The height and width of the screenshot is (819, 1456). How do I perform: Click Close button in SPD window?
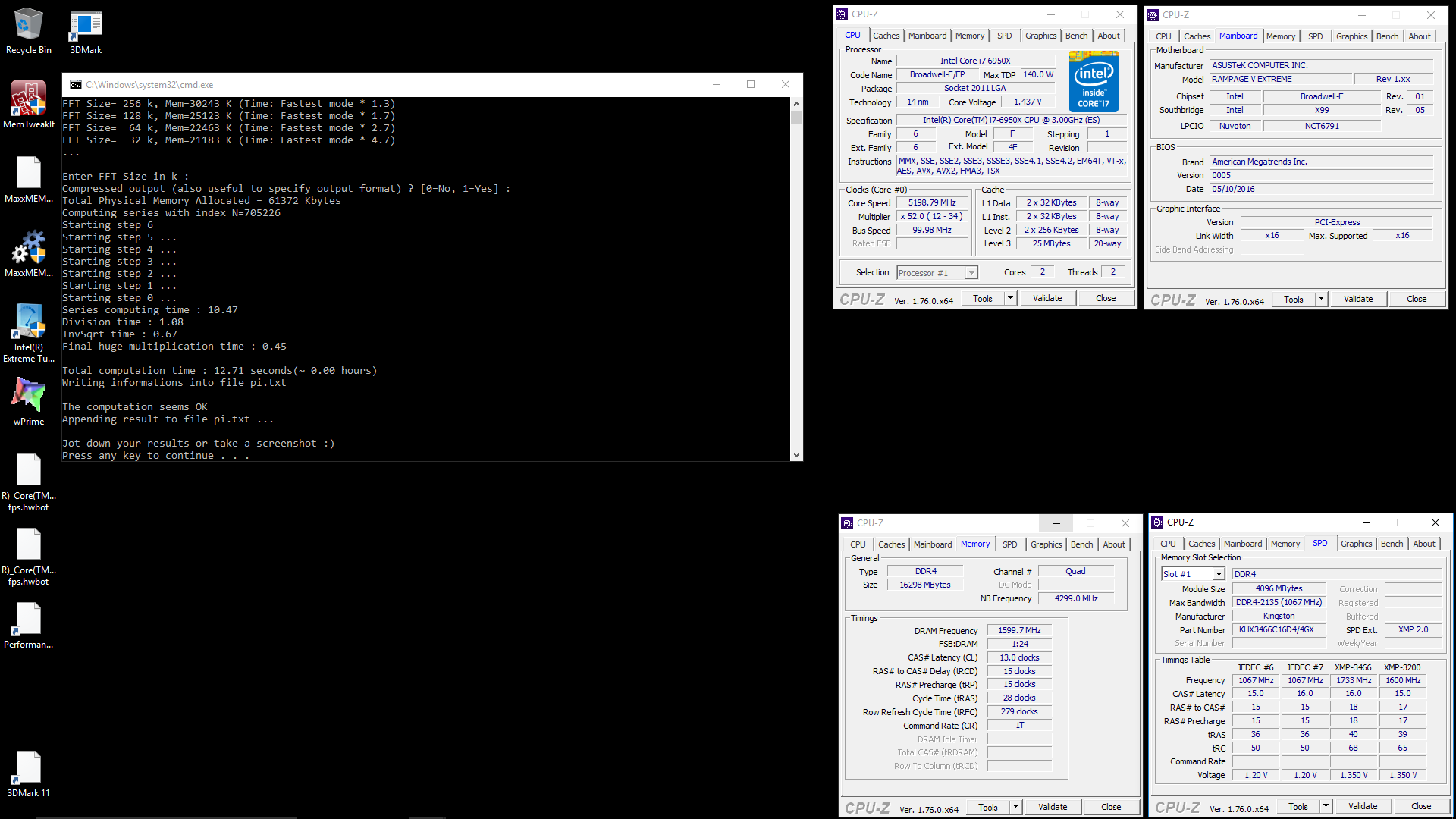click(1421, 807)
